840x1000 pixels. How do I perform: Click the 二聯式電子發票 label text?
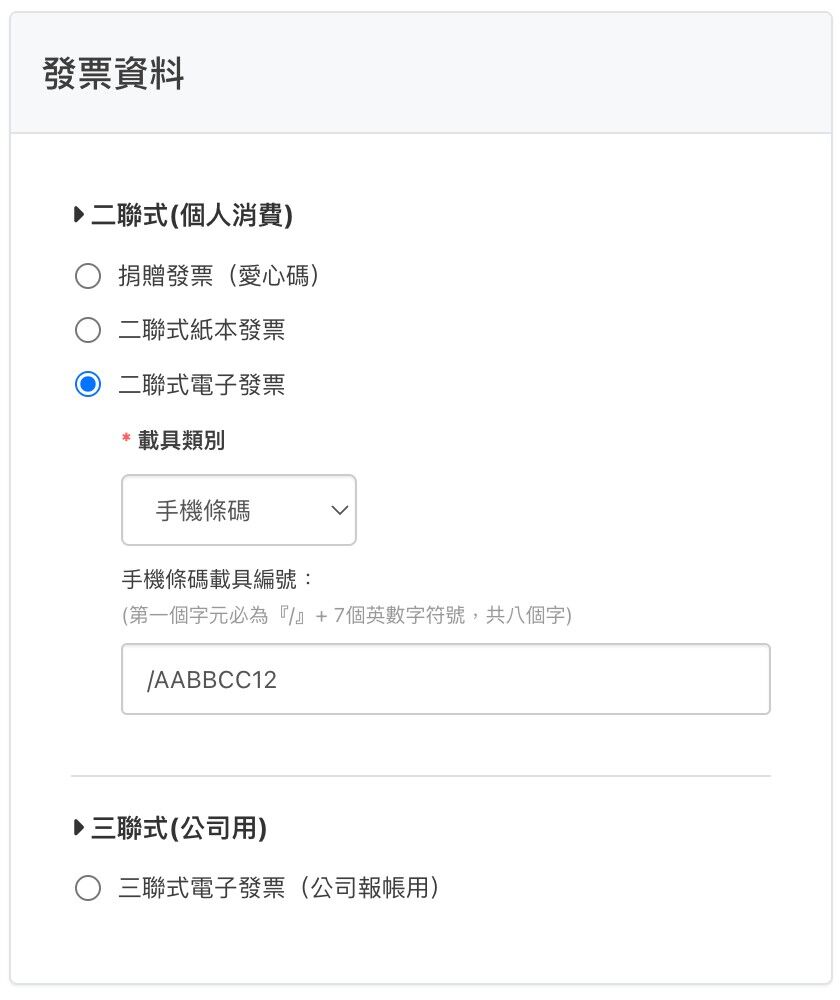(202, 385)
